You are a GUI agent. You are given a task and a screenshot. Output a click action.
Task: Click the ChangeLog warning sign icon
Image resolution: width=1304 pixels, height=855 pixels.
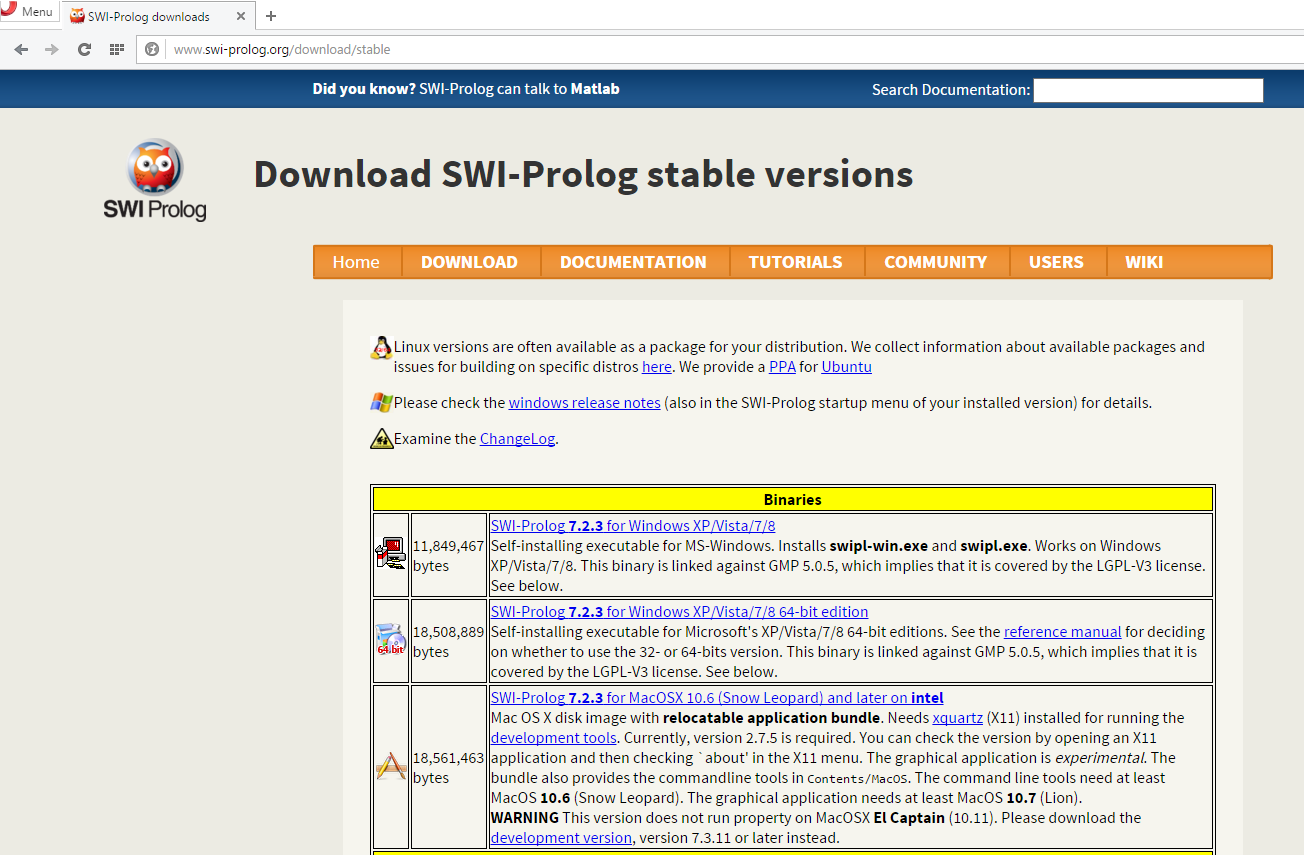coord(381,438)
